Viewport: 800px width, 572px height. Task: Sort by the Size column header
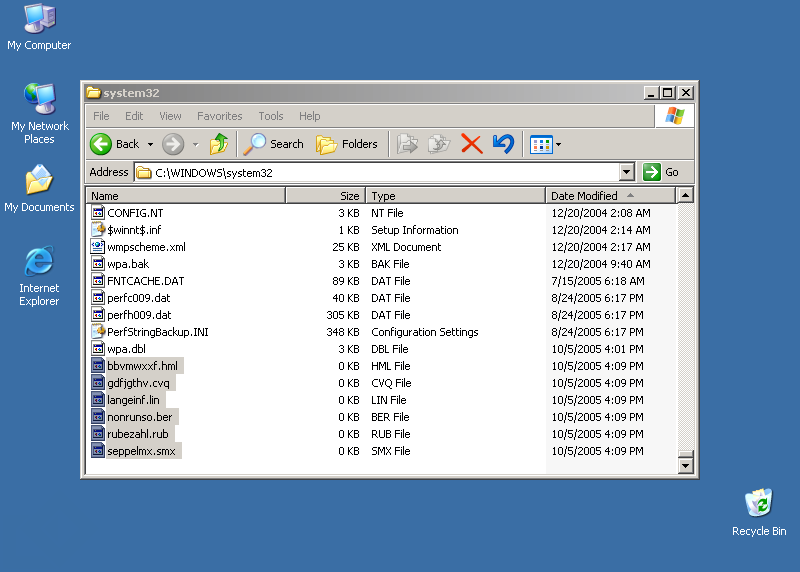pos(326,196)
